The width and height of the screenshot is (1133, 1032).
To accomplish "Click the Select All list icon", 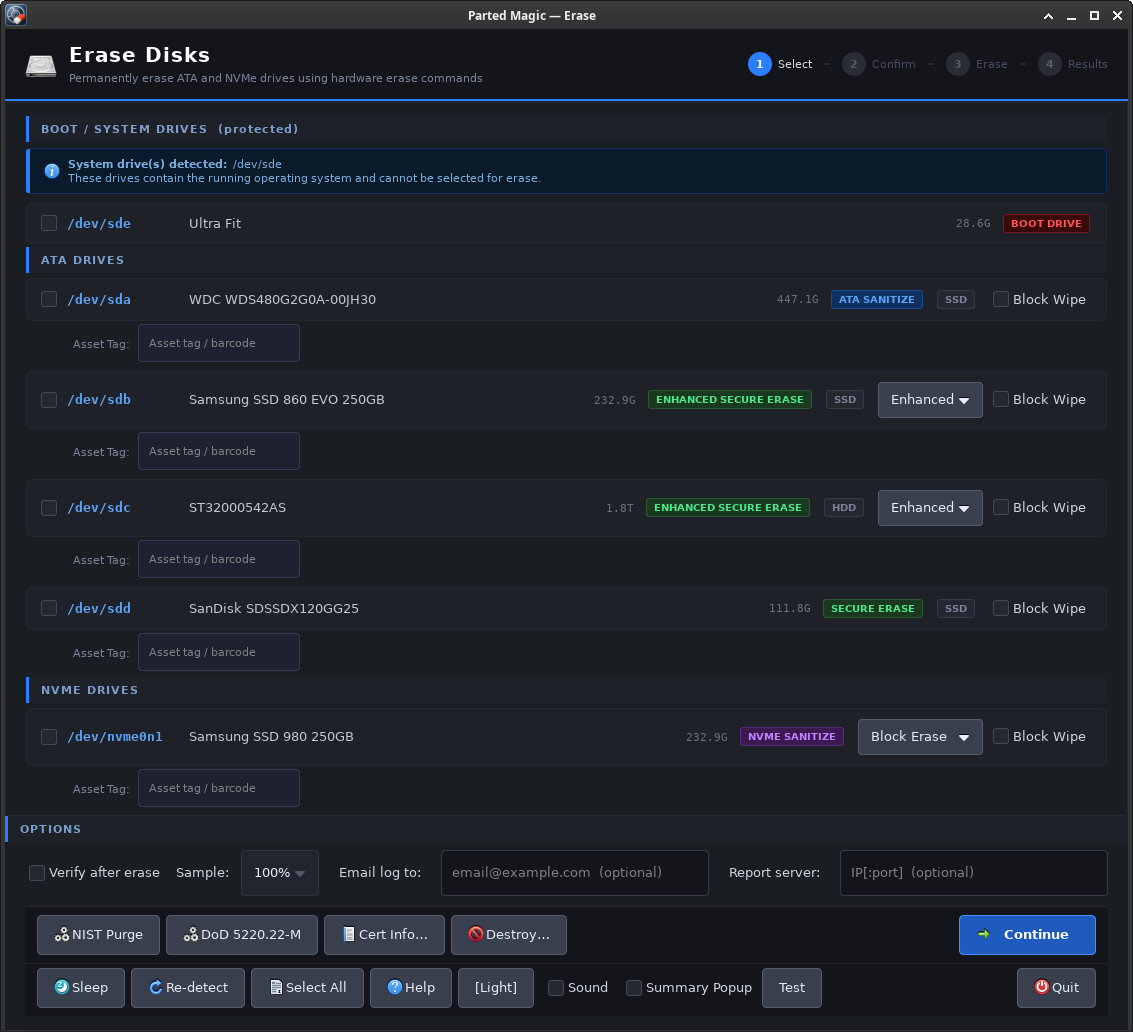I will coord(276,987).
